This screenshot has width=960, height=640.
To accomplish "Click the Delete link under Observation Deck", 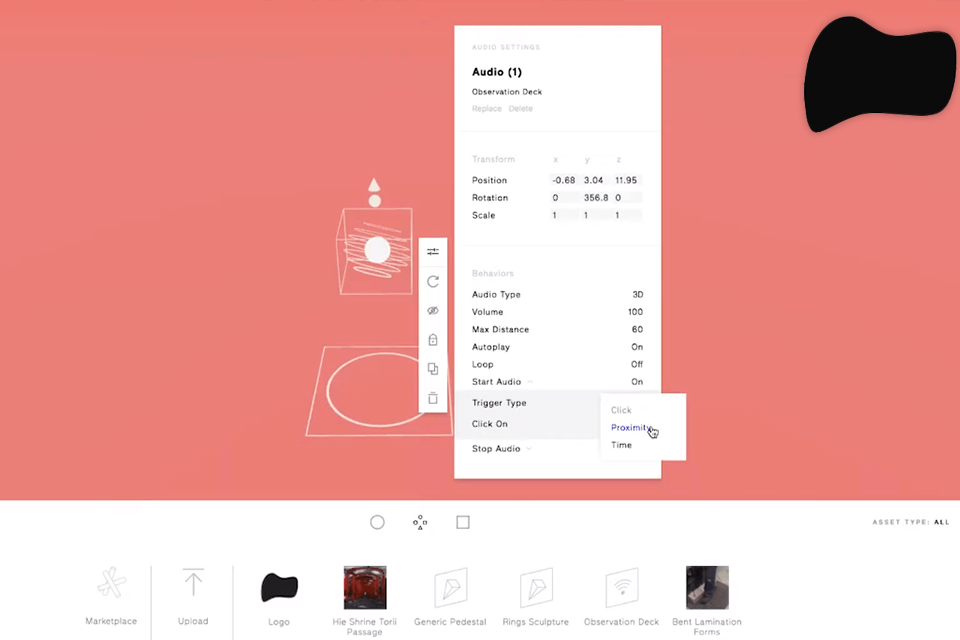I will (520, 108).
